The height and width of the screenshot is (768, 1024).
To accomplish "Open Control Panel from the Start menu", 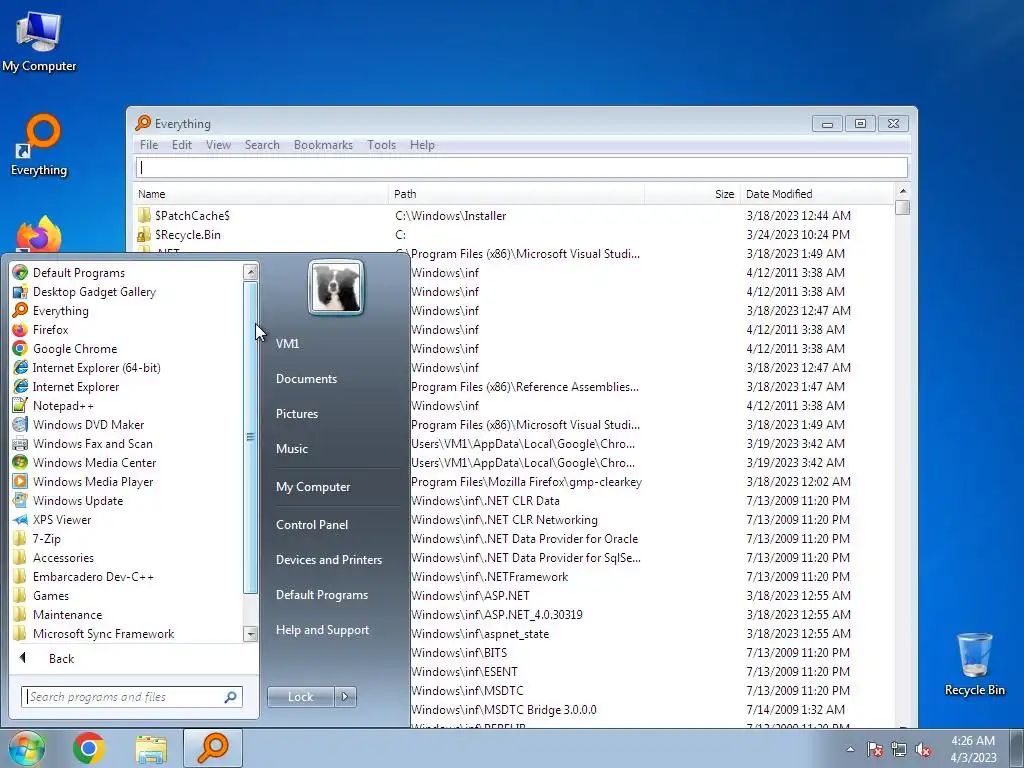I will [x=312, y=524].
